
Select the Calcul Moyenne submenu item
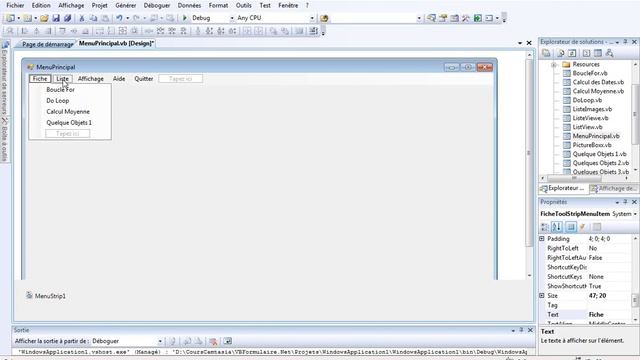pyautogui.click(x=68, y=111)
